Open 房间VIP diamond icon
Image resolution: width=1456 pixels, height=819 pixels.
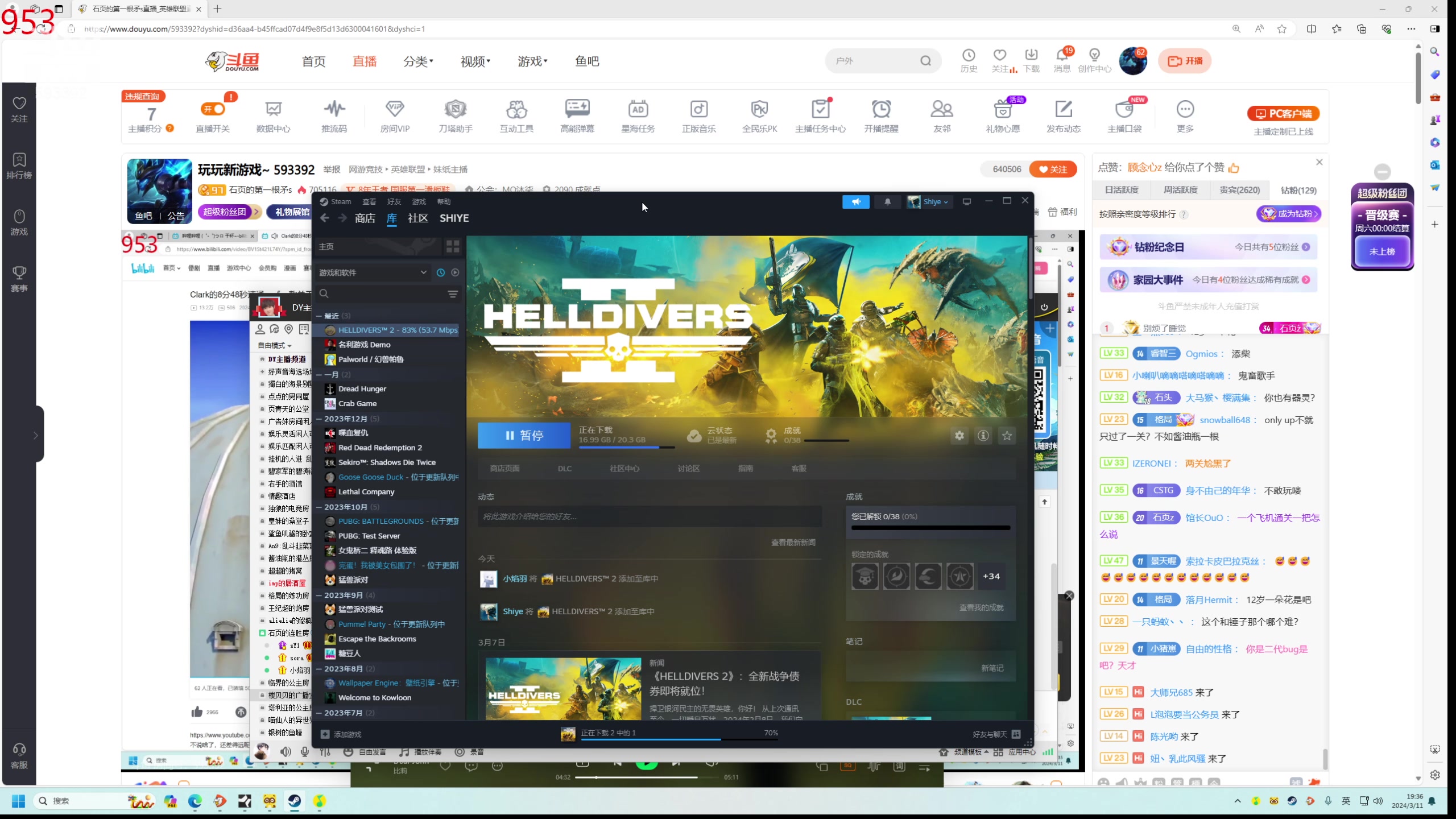[x=395, y=109]
